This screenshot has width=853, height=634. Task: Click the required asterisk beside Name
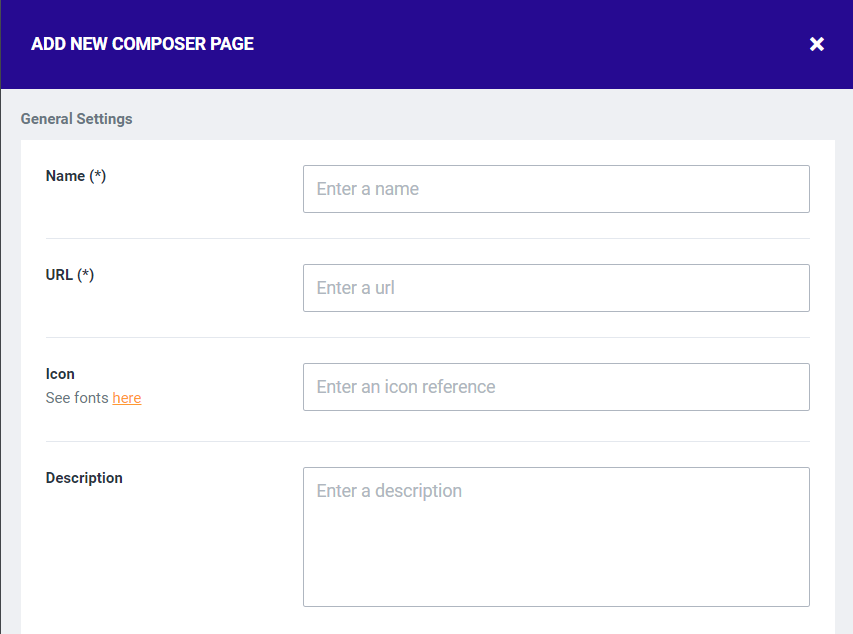[98, 176]
